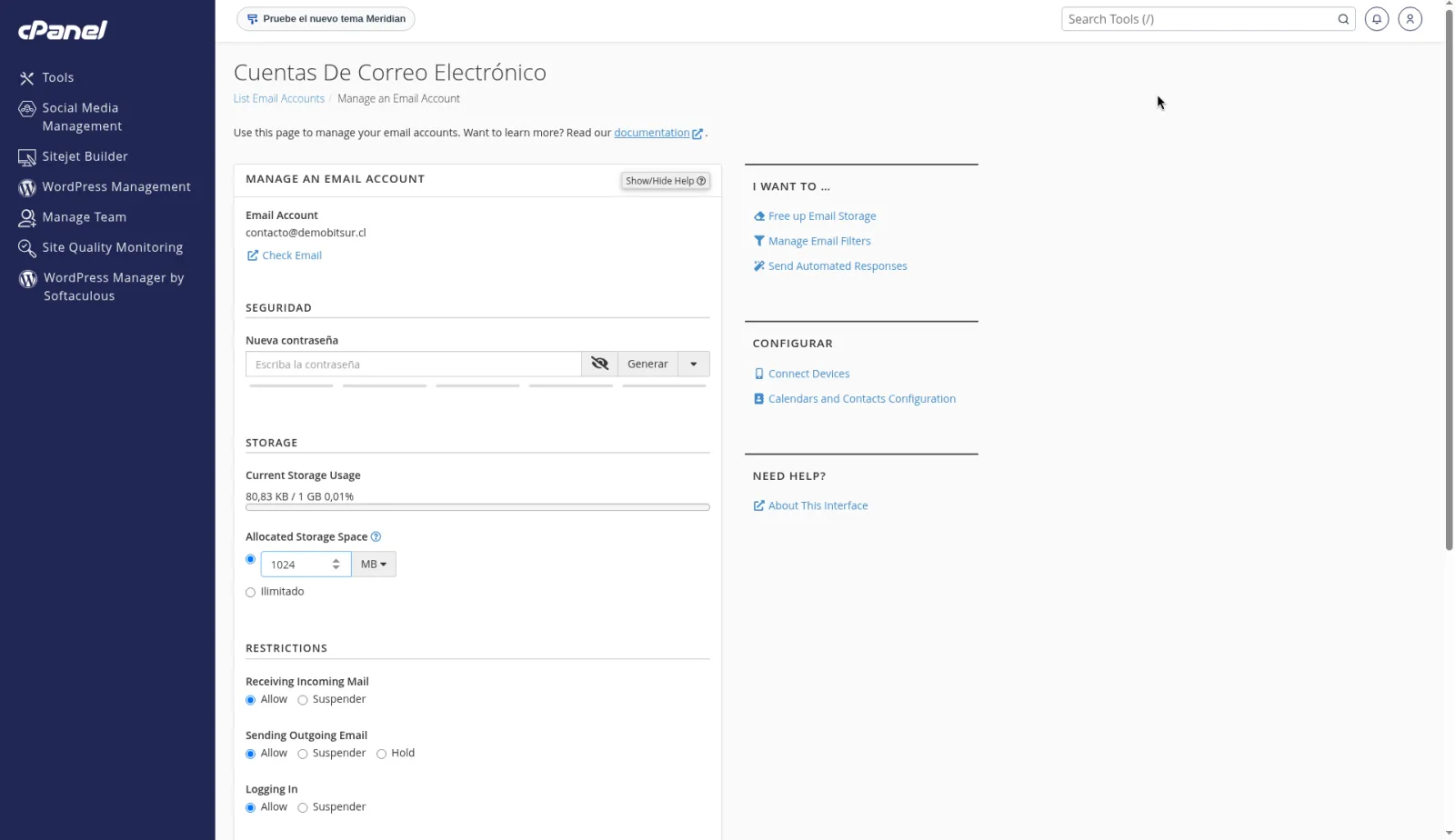Select Suspender for Sending Outgoing Email
Screen dimensions: 1455x840
click(x=303, y=754)
